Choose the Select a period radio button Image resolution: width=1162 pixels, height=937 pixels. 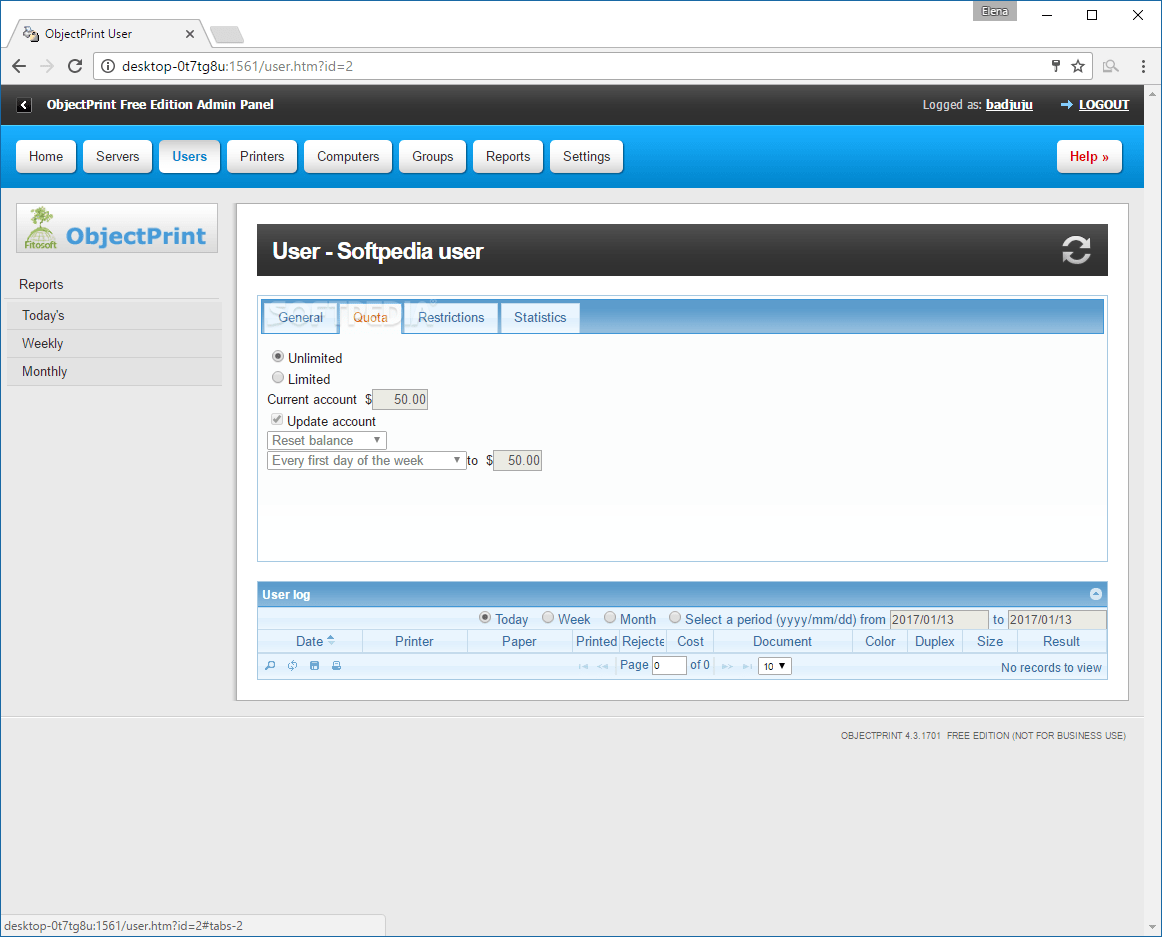click(674, 618)
